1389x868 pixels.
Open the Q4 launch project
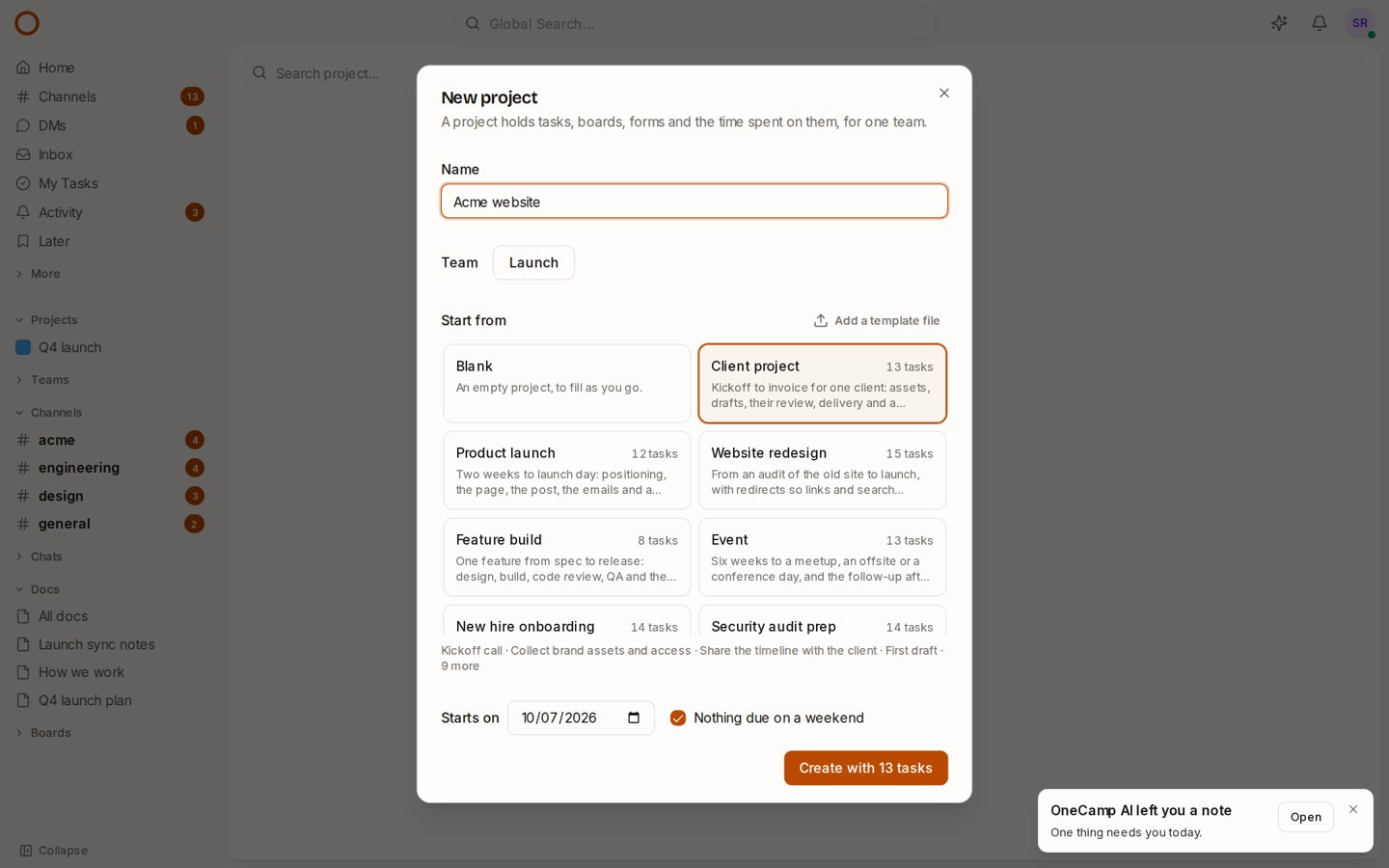pyautogui.click(x=110, y=347)
